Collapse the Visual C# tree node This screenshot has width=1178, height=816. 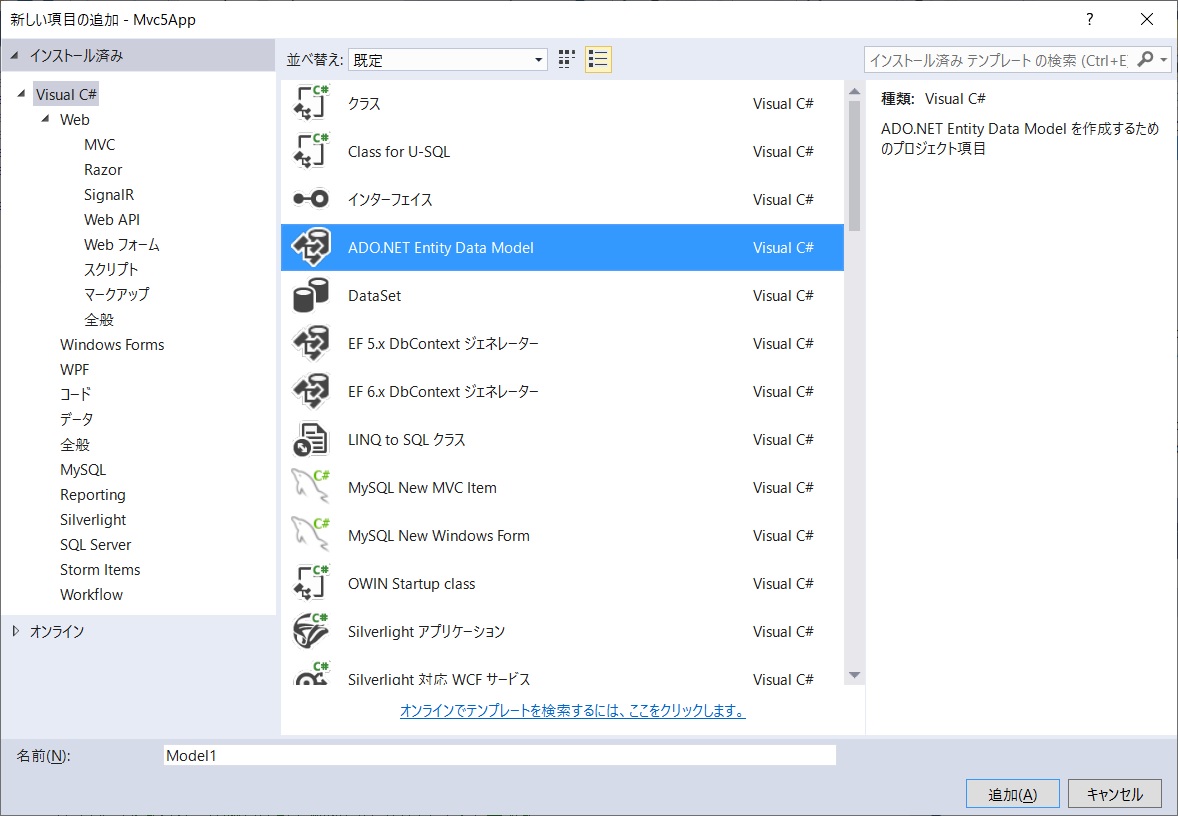(22, 94)
